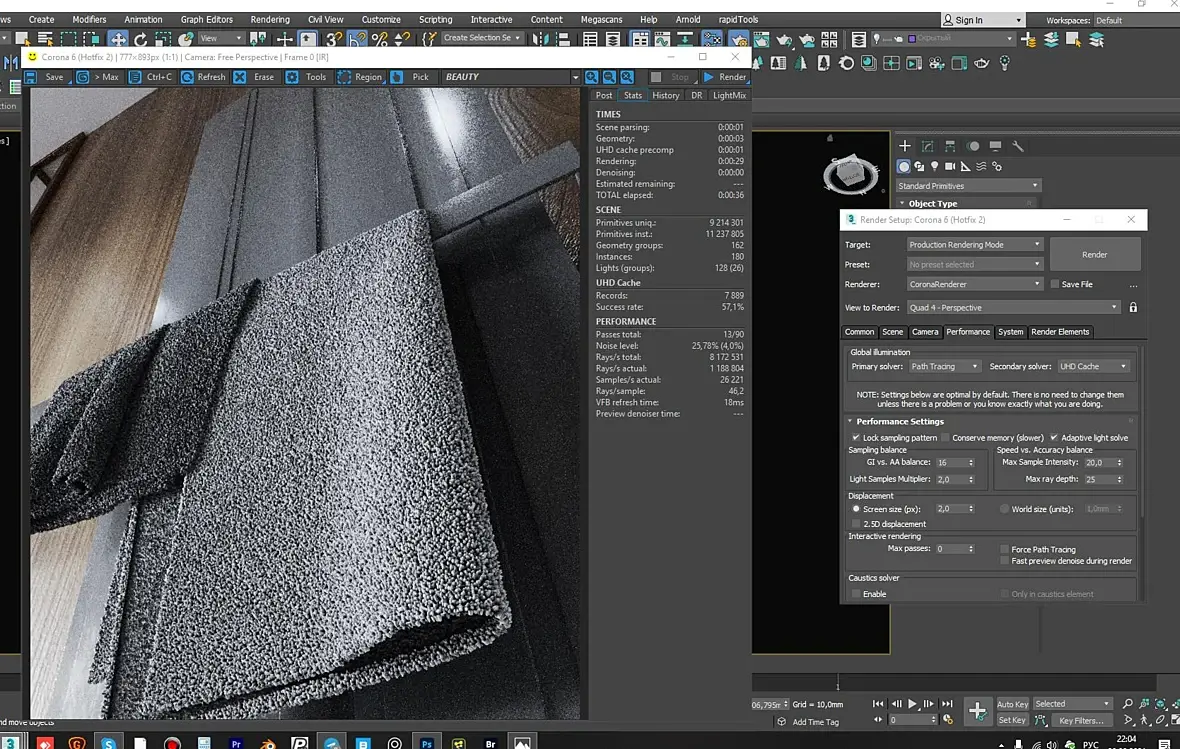1180x749 pixels.
Task: Enable the Force Path Tracing checkbox
Action: (1004, 549)
